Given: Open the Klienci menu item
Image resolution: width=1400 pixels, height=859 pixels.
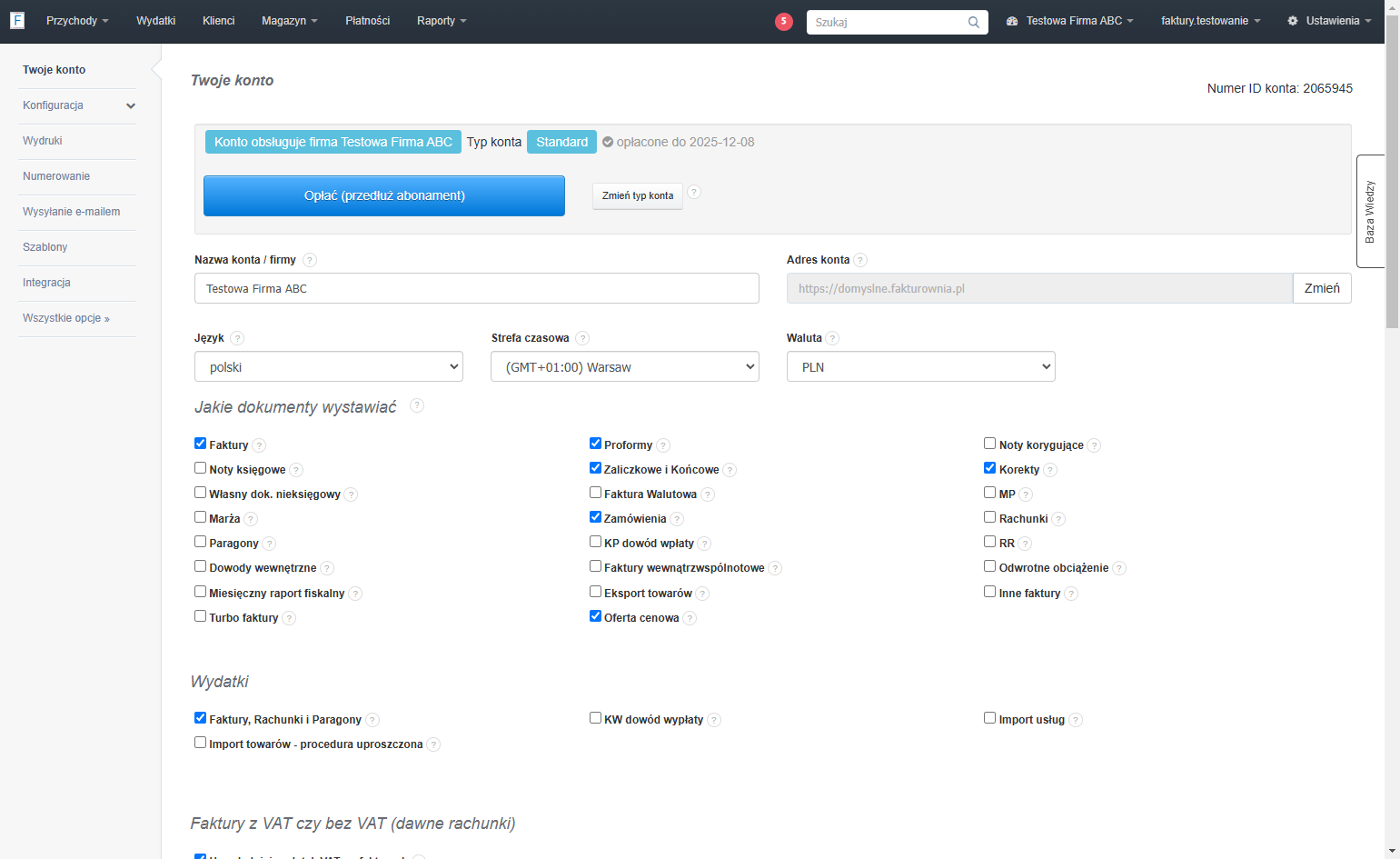Looking at the screenshot, I should coord(219,21).
